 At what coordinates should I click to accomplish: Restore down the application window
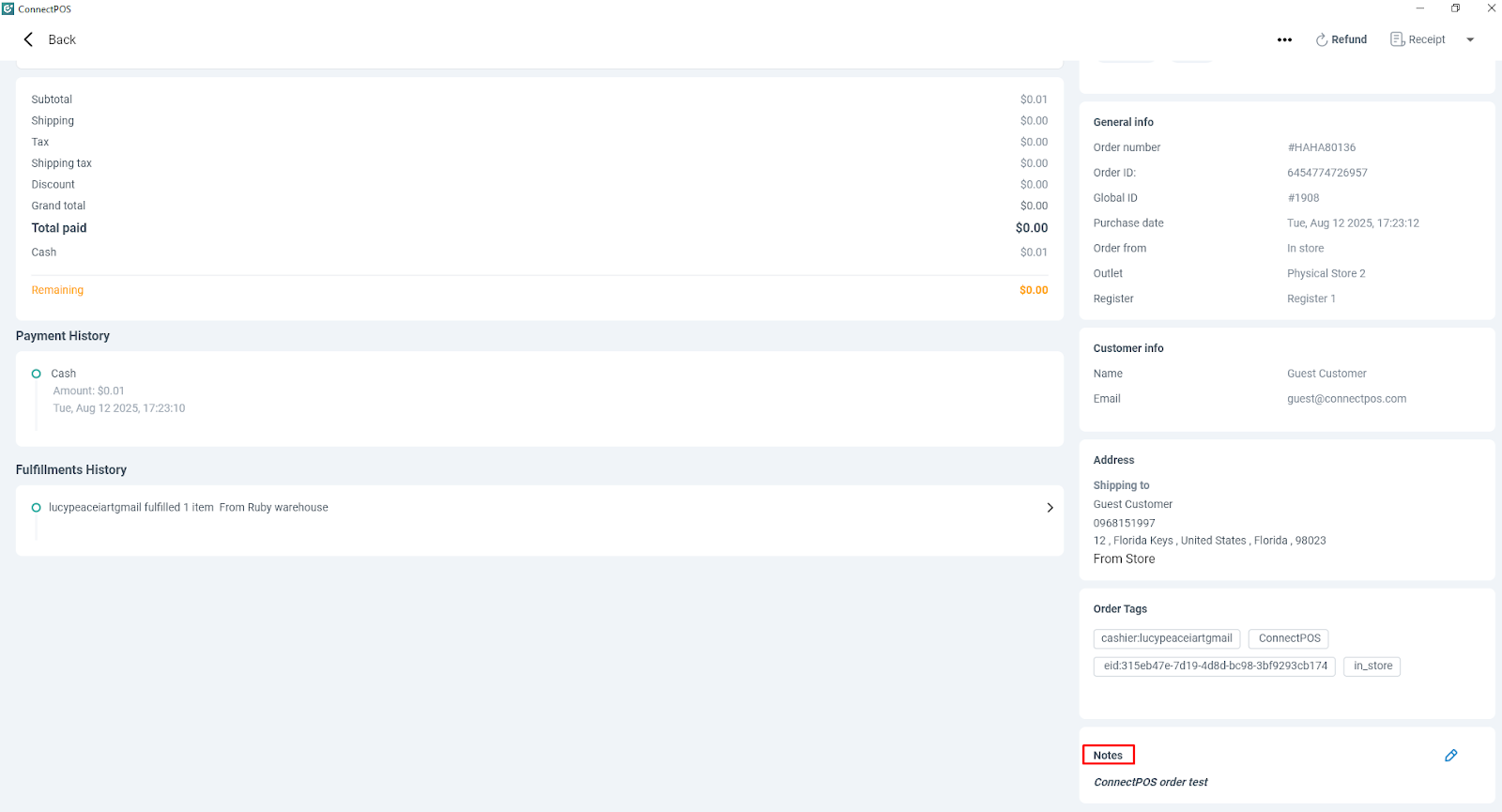pyautogui.click(x=1455, y=8)
